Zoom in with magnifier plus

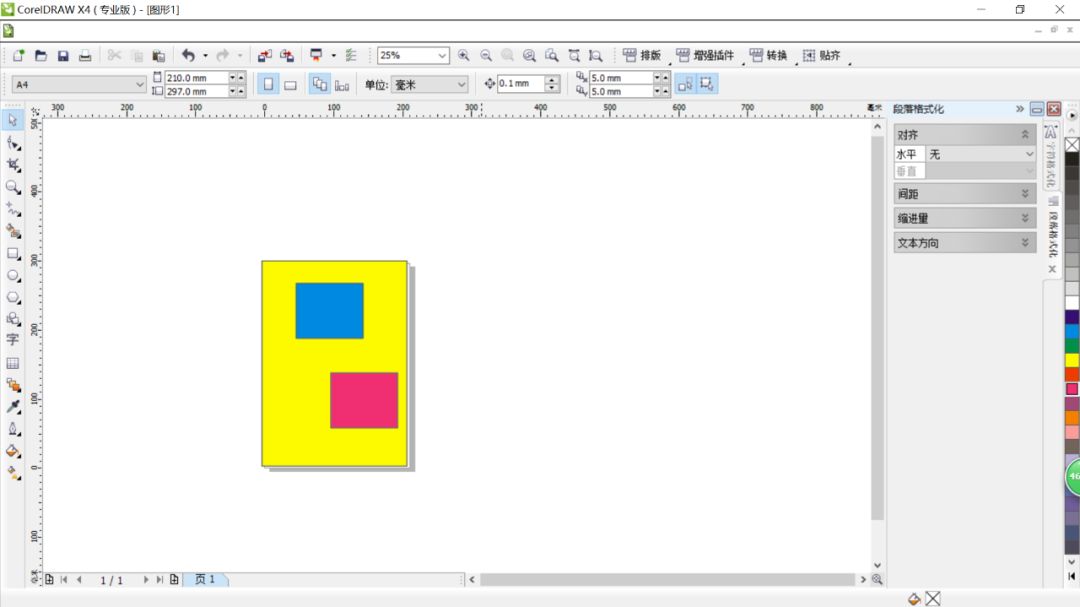pos(464,55)
